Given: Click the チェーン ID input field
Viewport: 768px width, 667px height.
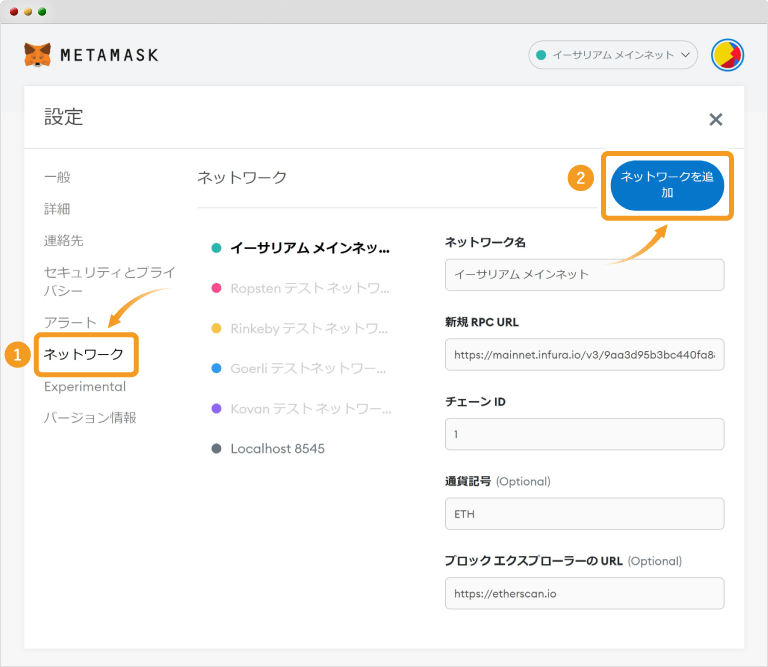Looking at the screenshot, I should tap(584, 434).
